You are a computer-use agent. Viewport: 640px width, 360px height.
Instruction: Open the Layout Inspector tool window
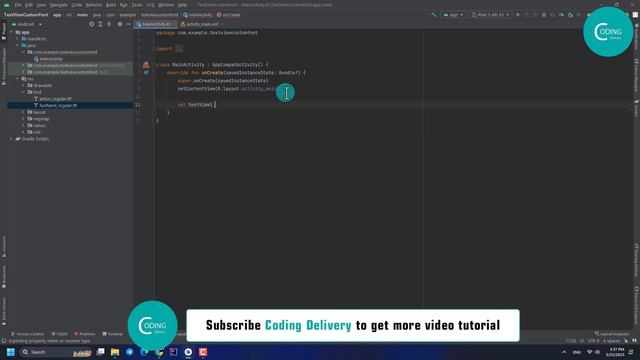click(x=612, y=334)
